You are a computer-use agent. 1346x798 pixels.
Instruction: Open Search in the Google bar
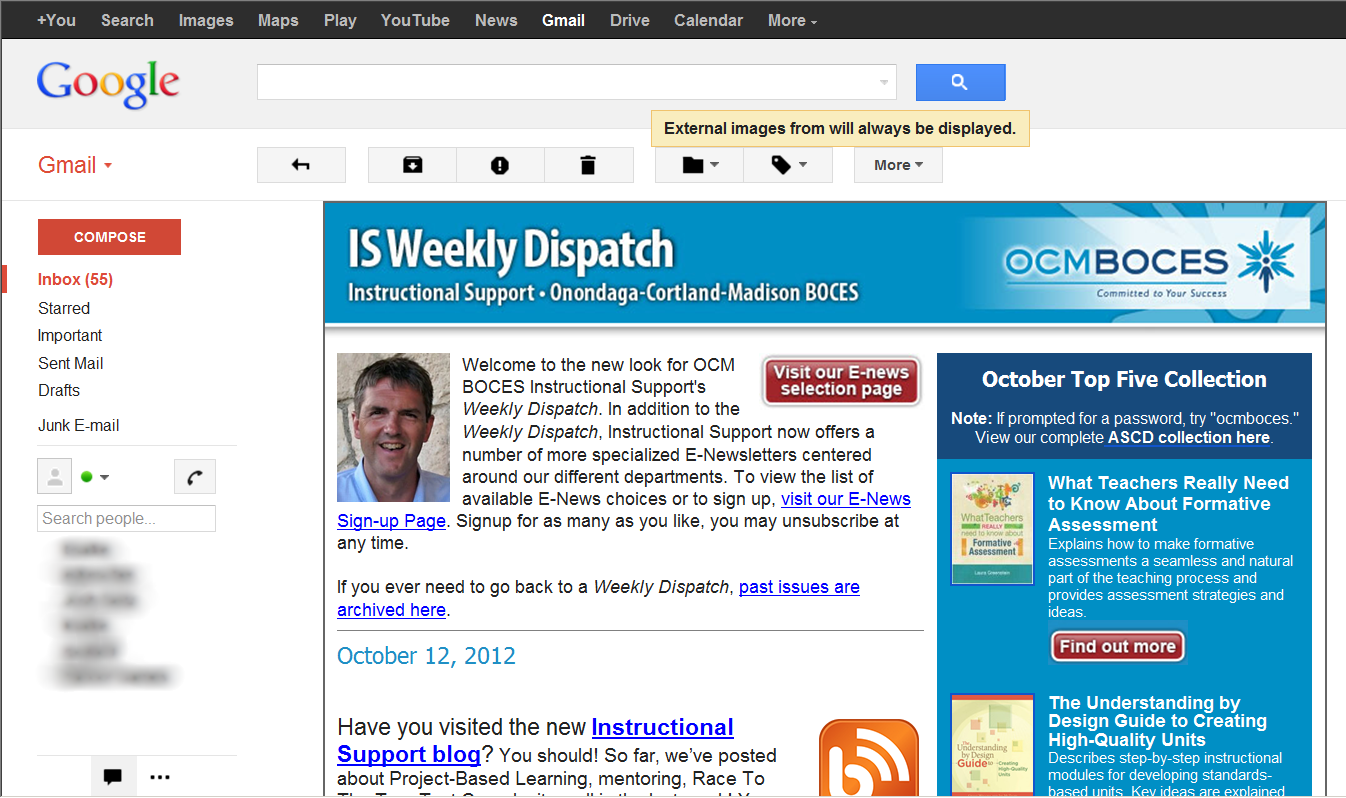click(127, 20)
